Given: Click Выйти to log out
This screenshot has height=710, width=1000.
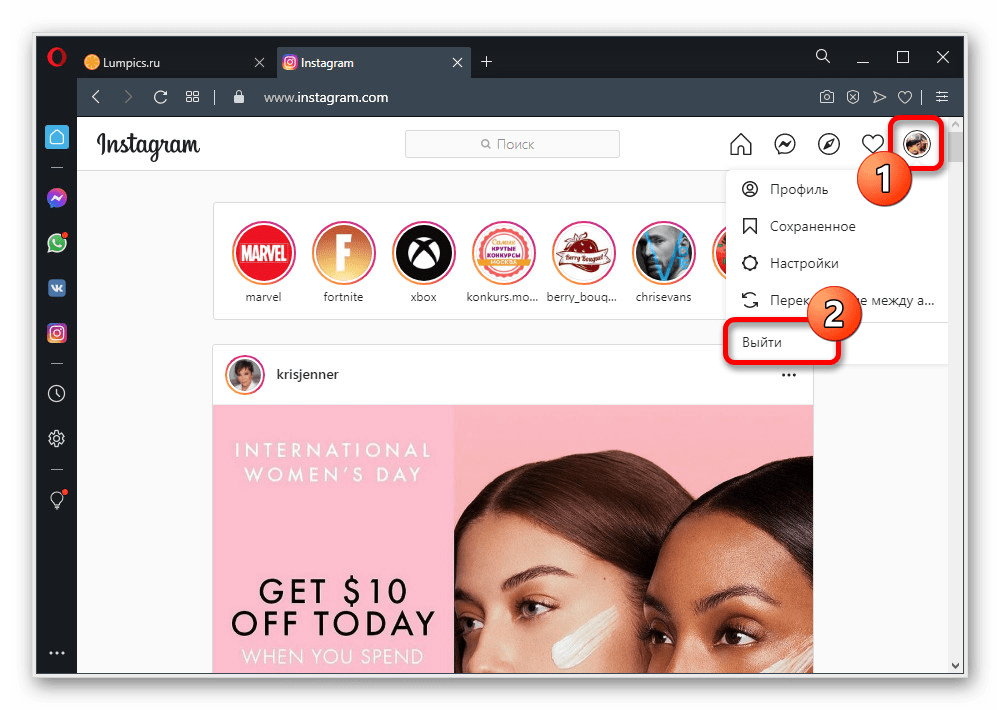Looking at the screenshot, I should click(762, 342).
